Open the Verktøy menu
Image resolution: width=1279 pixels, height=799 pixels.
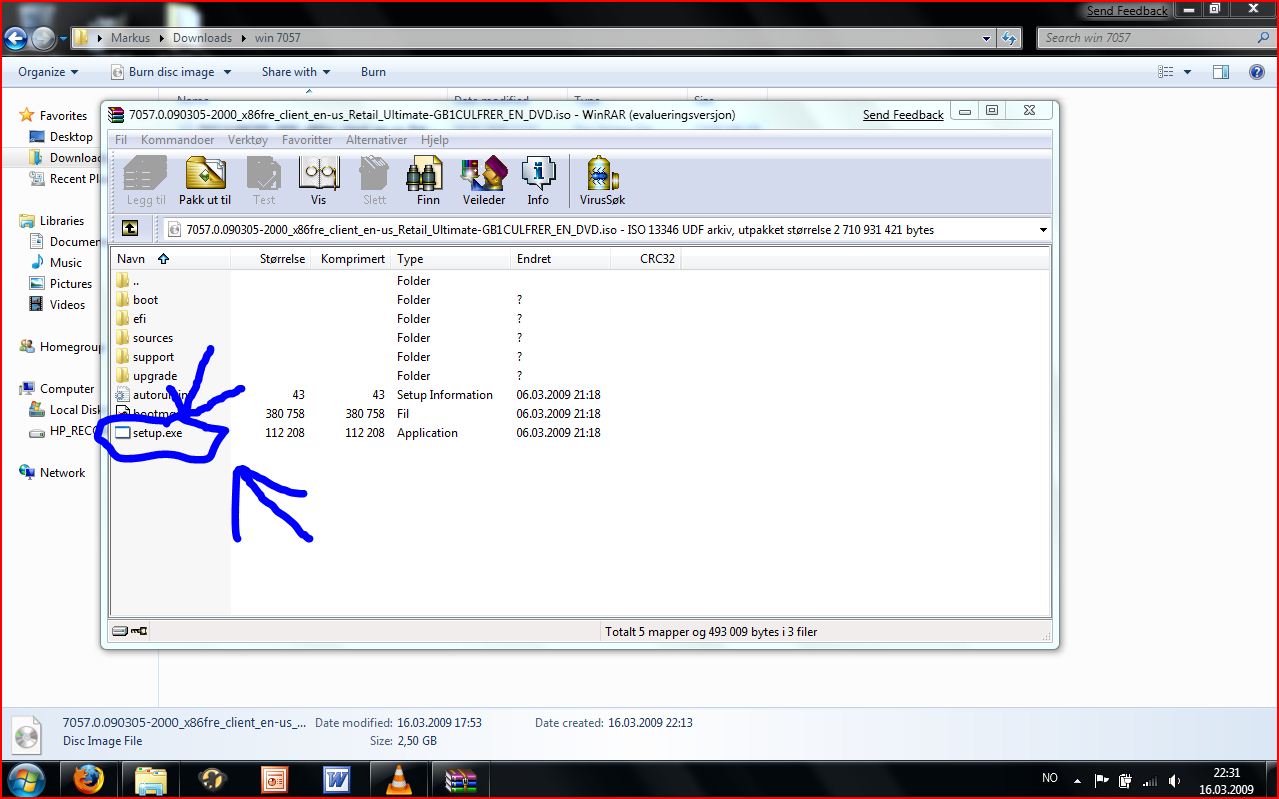point(248,140)
